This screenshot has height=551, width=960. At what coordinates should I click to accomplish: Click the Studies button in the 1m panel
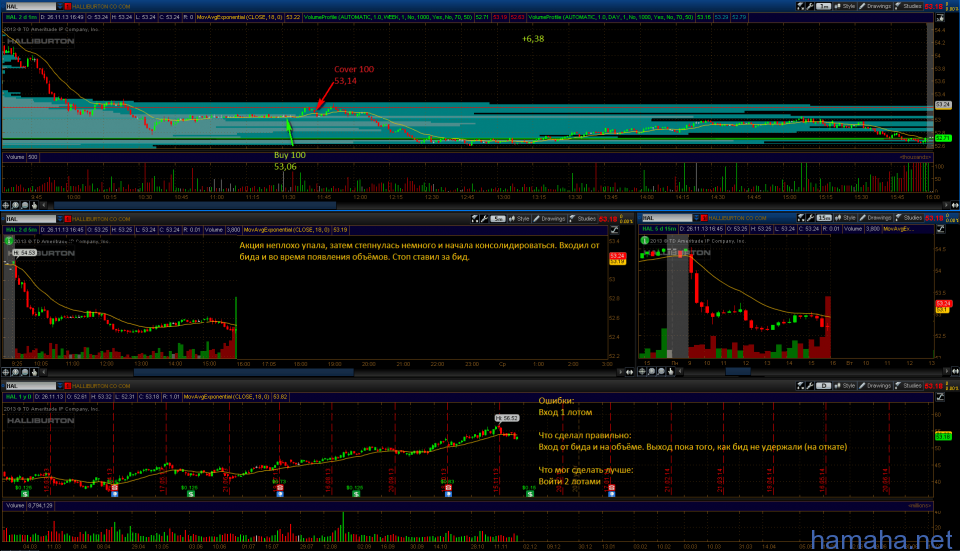click(909, 6)
